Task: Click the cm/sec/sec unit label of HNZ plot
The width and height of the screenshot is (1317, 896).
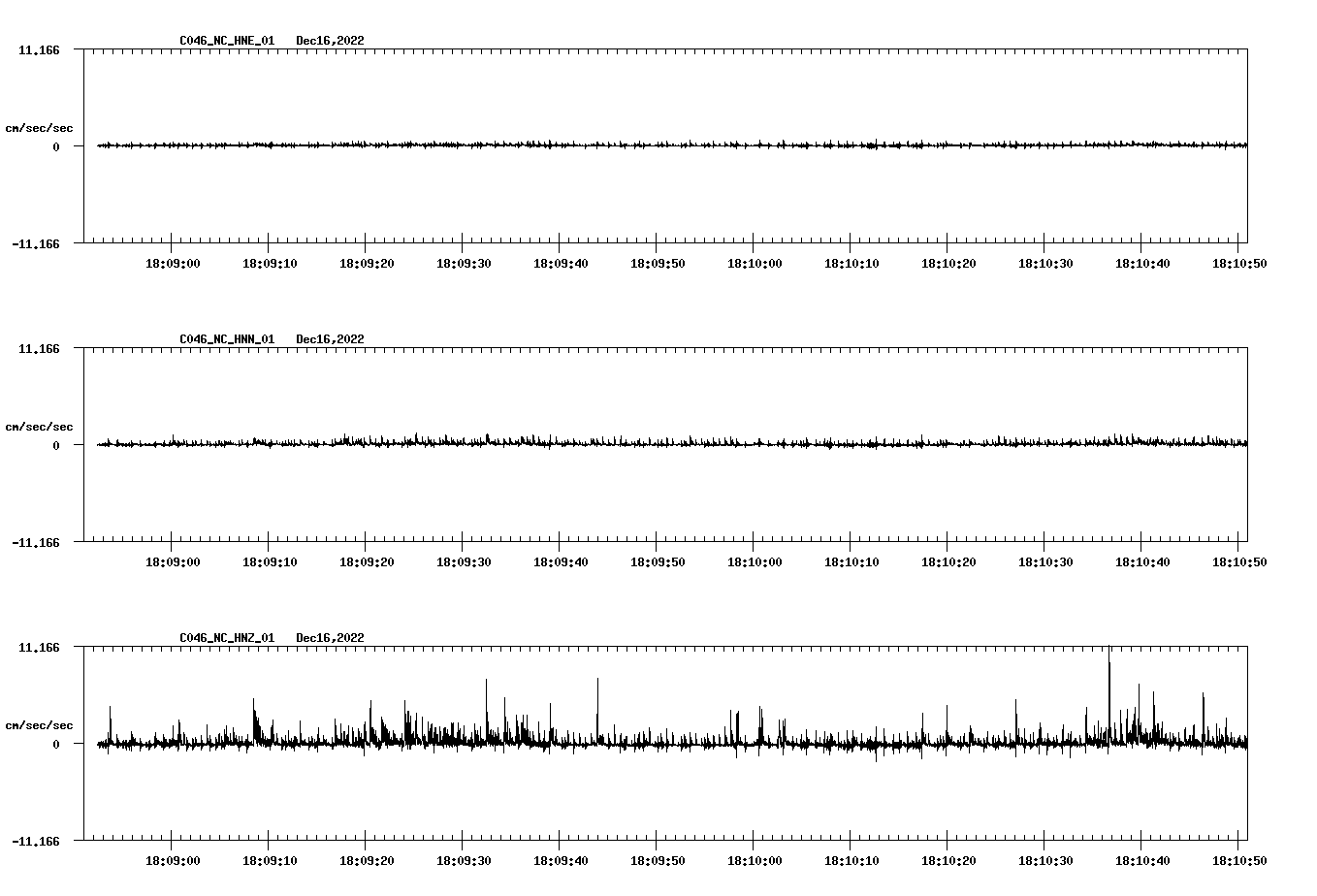Action: tap(39, 725)
